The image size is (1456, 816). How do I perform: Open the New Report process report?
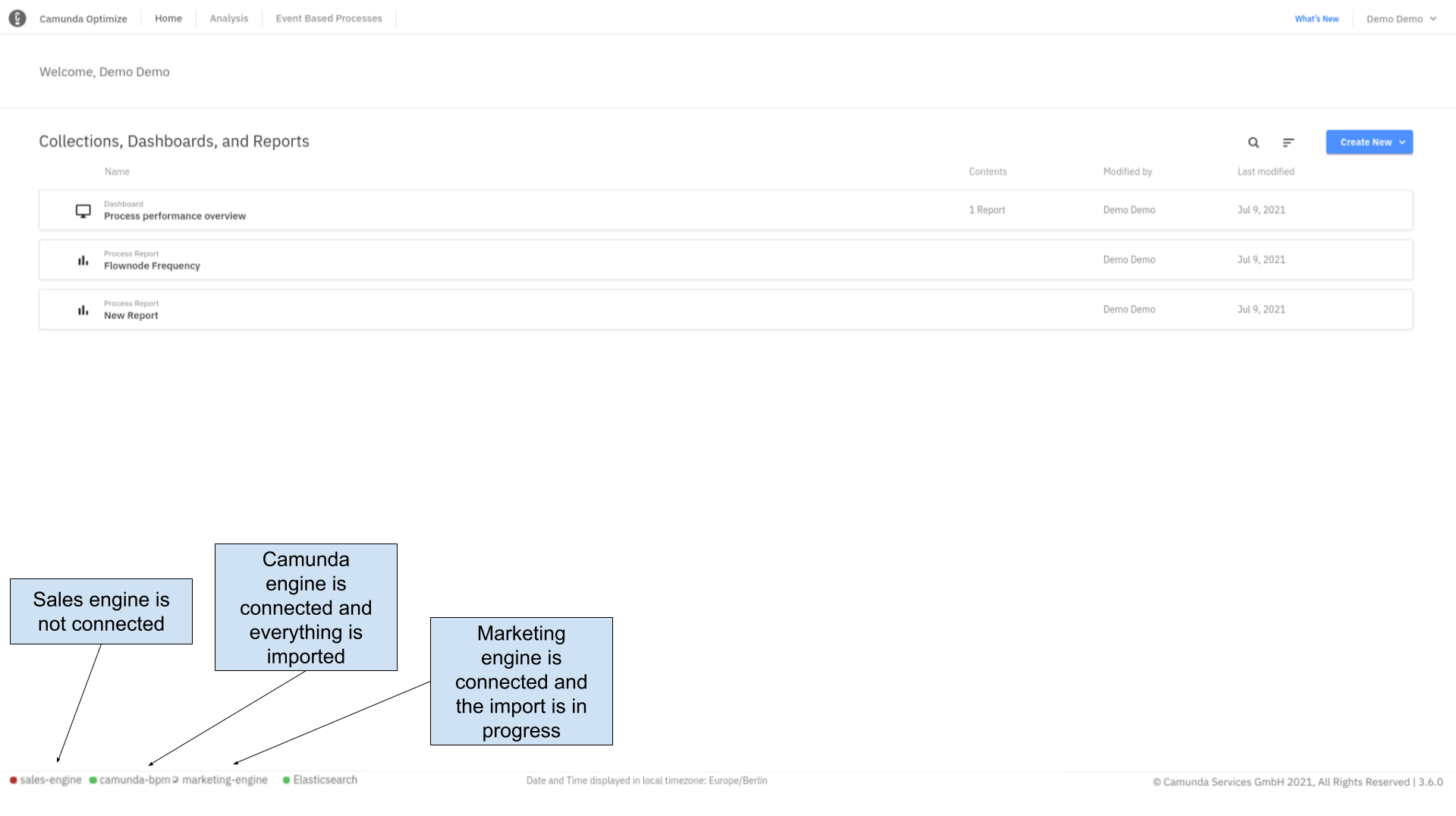(x=131, y=315)
